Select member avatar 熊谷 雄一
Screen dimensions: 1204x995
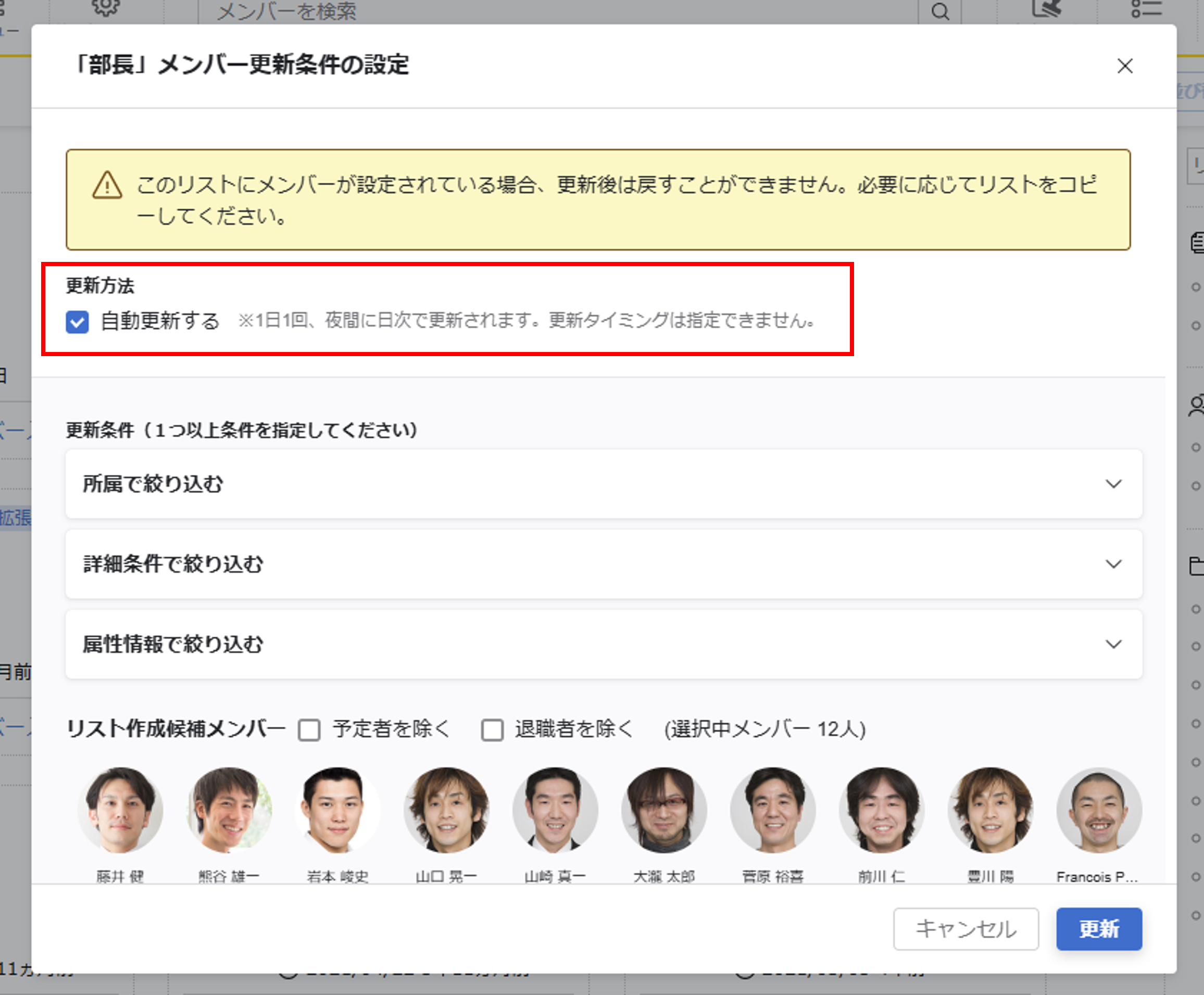click(229, 810)
